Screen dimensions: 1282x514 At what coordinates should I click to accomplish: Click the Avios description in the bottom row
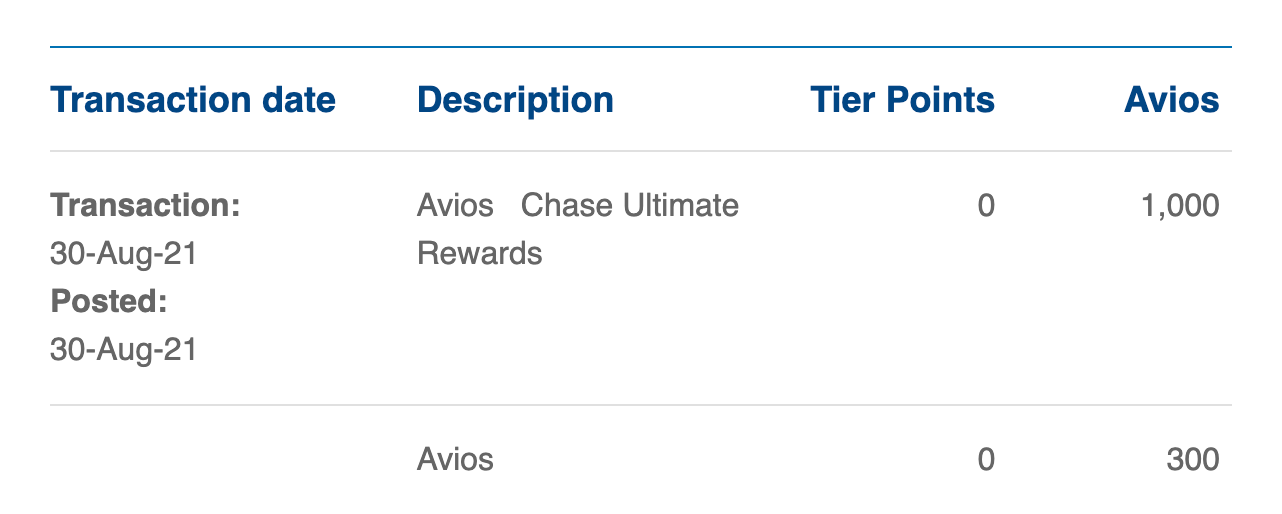coord(455,460)
